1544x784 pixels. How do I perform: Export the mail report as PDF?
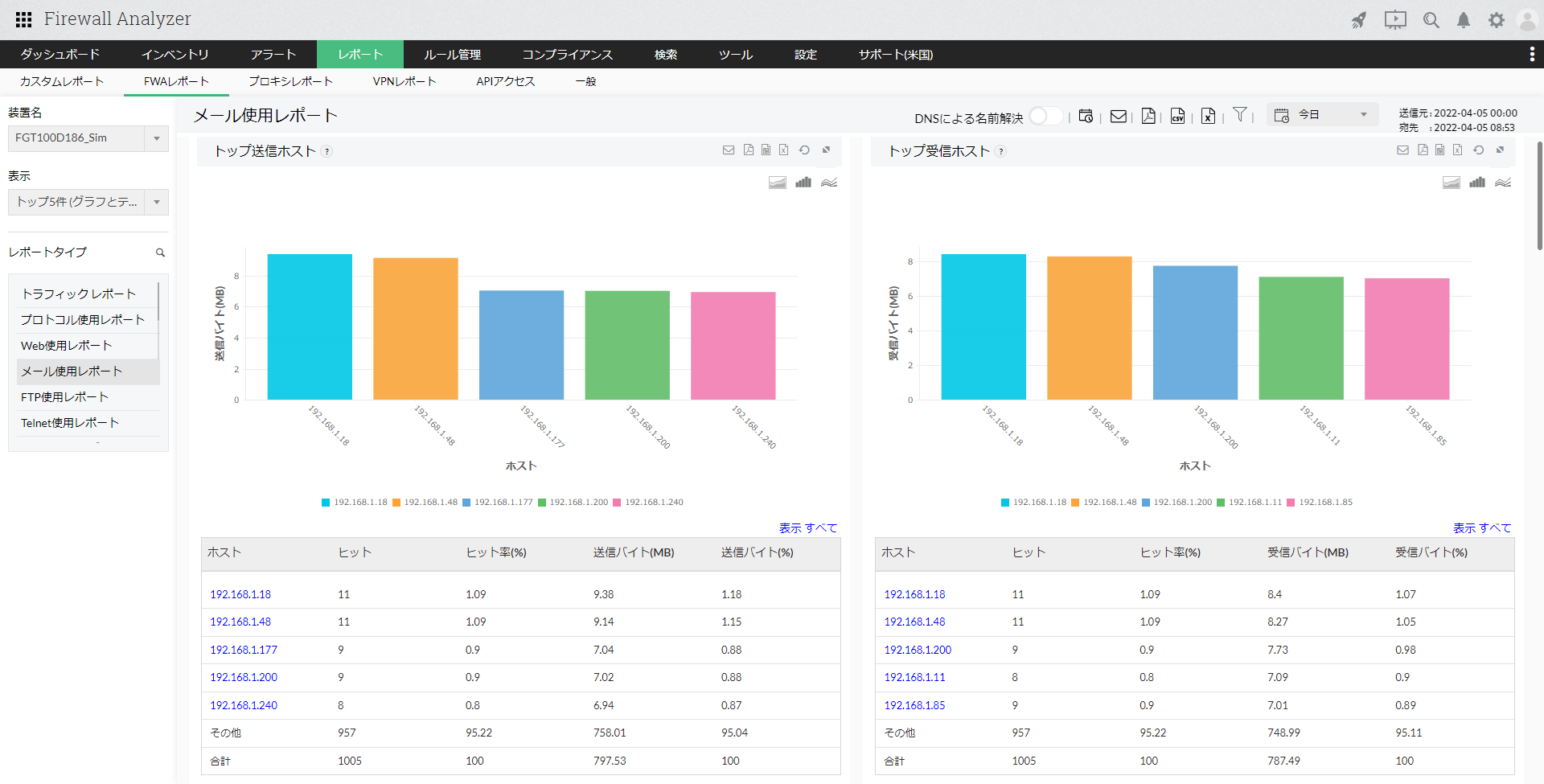(1148, 117)
